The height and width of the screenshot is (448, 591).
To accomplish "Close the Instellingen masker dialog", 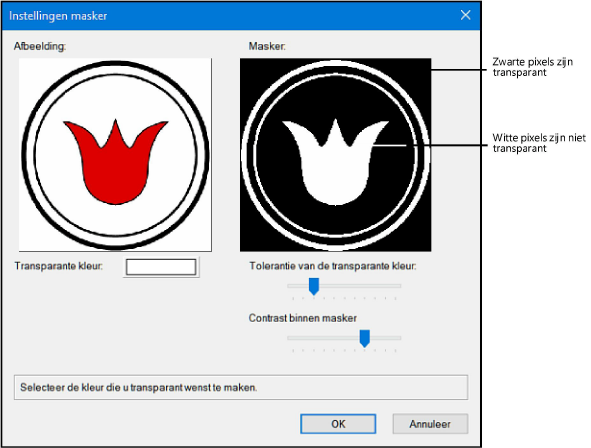I will click(x=465, y=15).
